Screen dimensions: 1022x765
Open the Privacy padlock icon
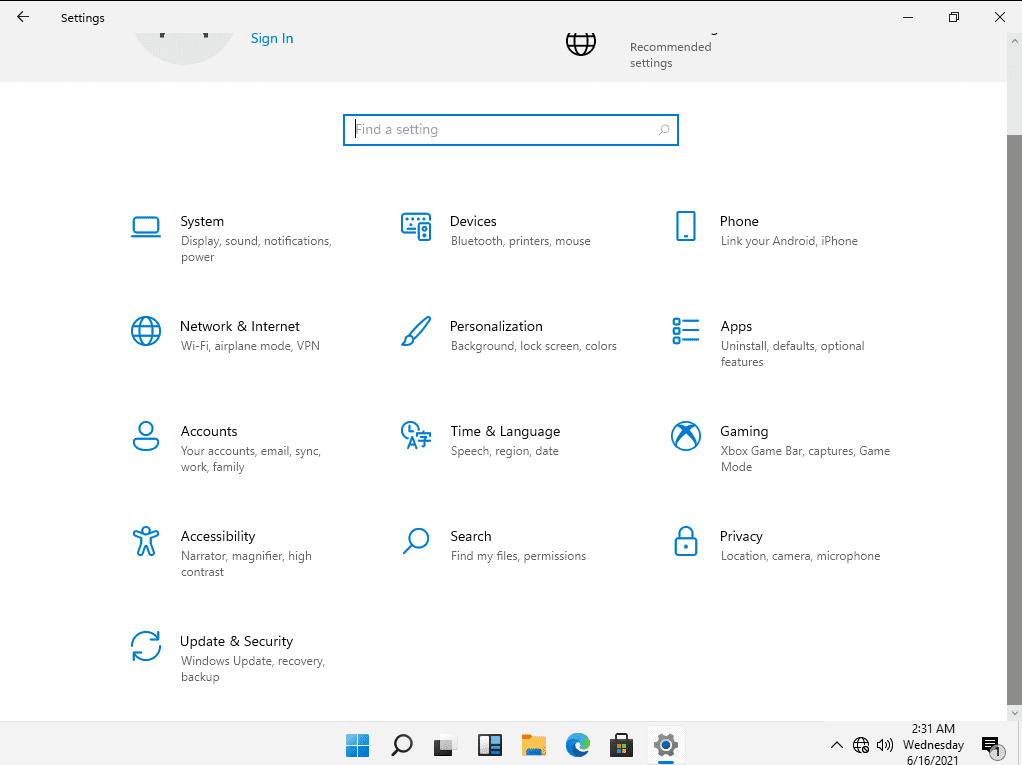(686, 541)
